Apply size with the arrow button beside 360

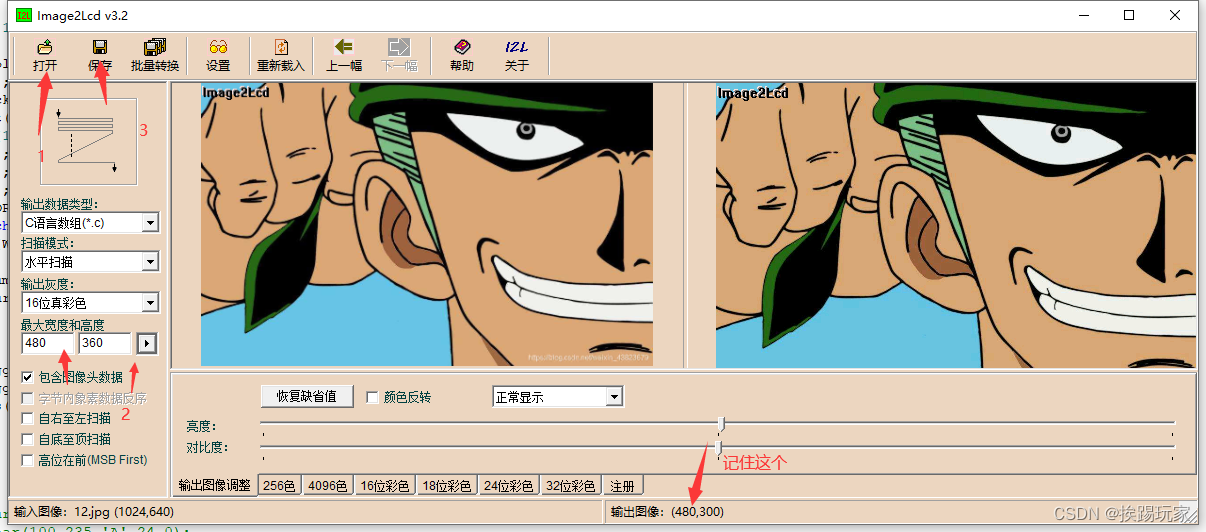[147, 343]
